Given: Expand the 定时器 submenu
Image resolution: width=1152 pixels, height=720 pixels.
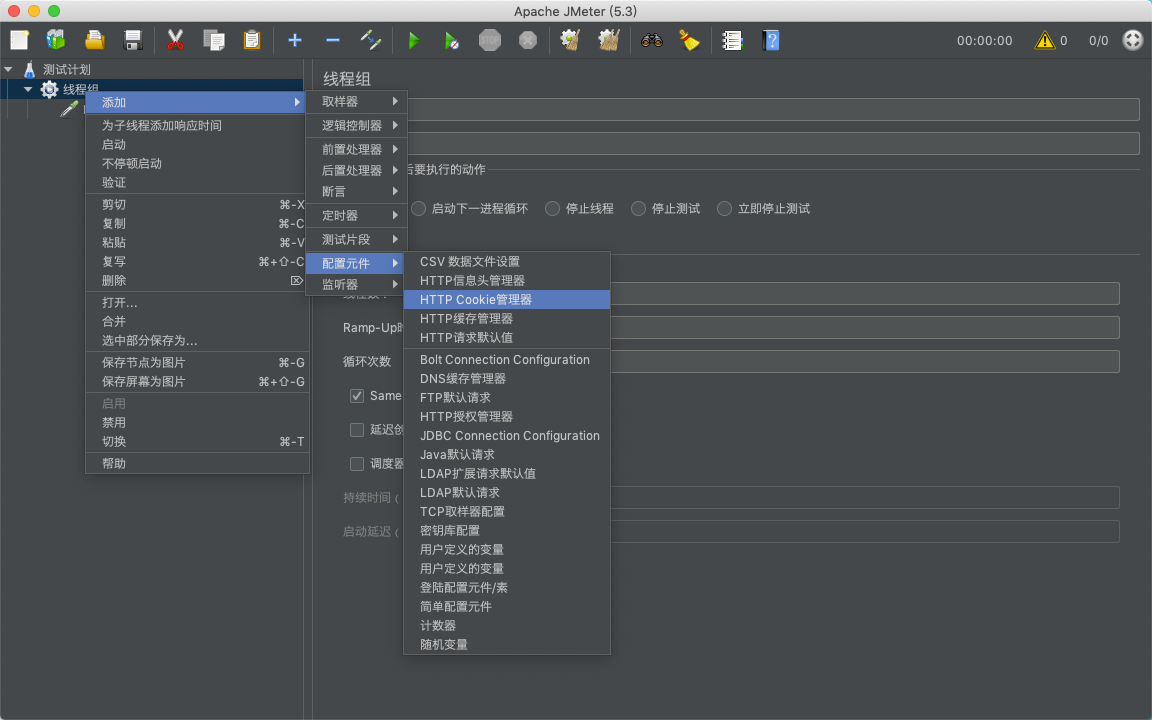Looking at the screenshot, I should tap(356, 215).
